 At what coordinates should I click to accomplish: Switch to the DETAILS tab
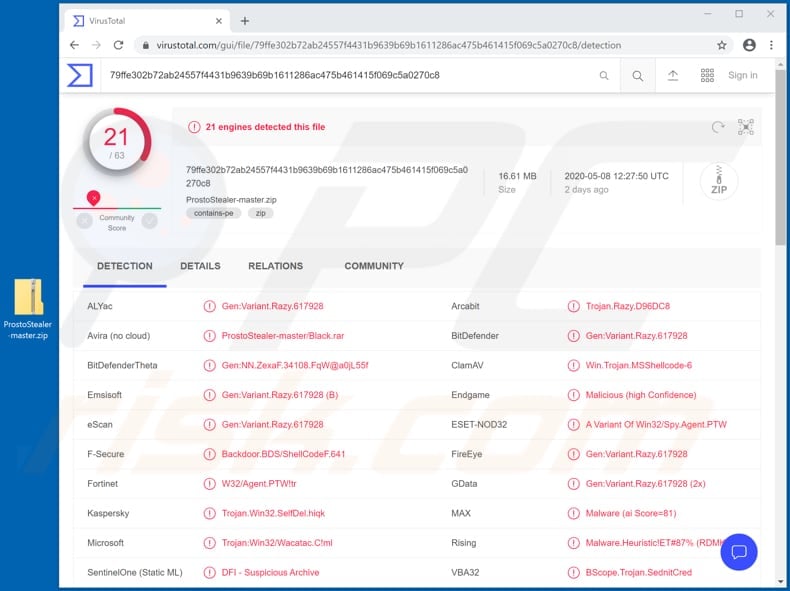[x=200, y=266]
